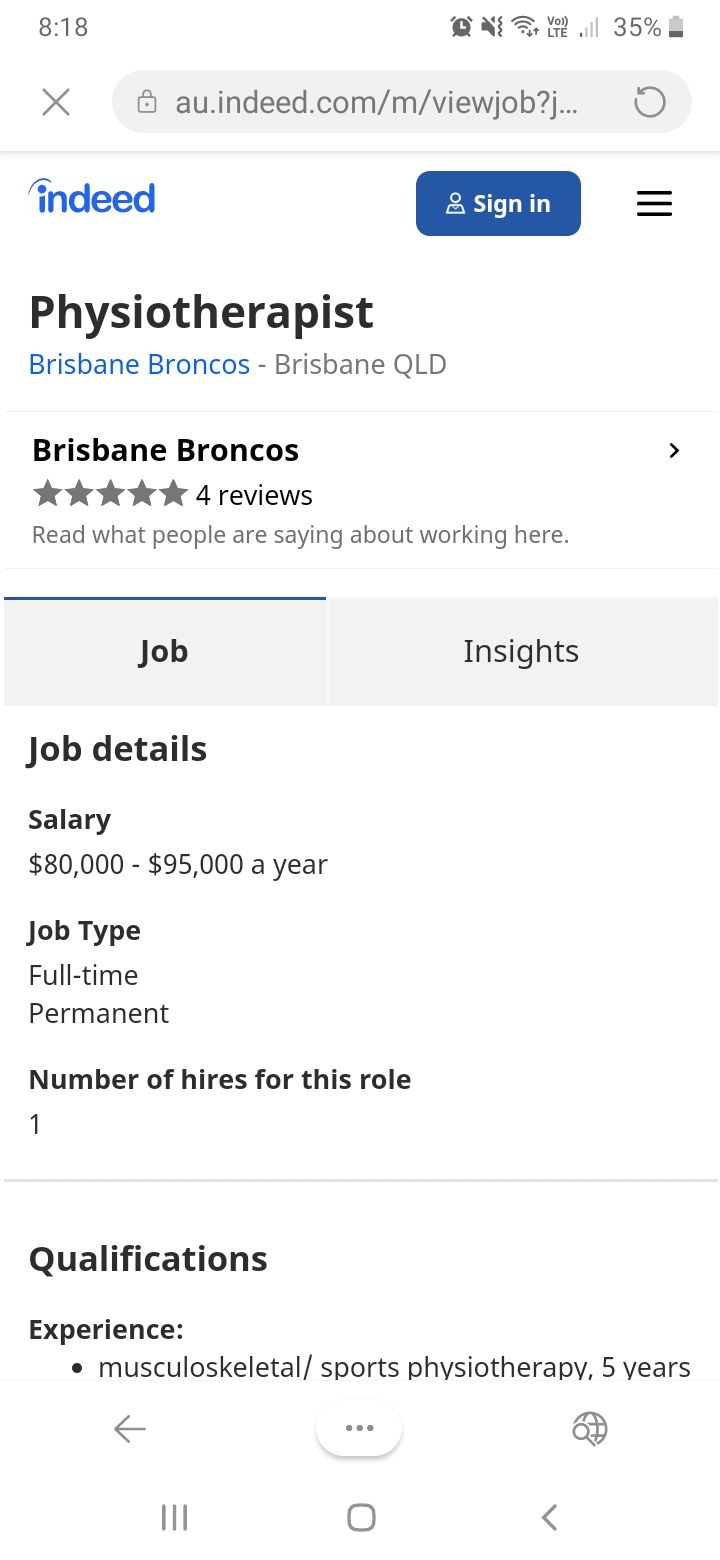720x1560 pixels.
Task: Select the Job tab
Action: 164,651
